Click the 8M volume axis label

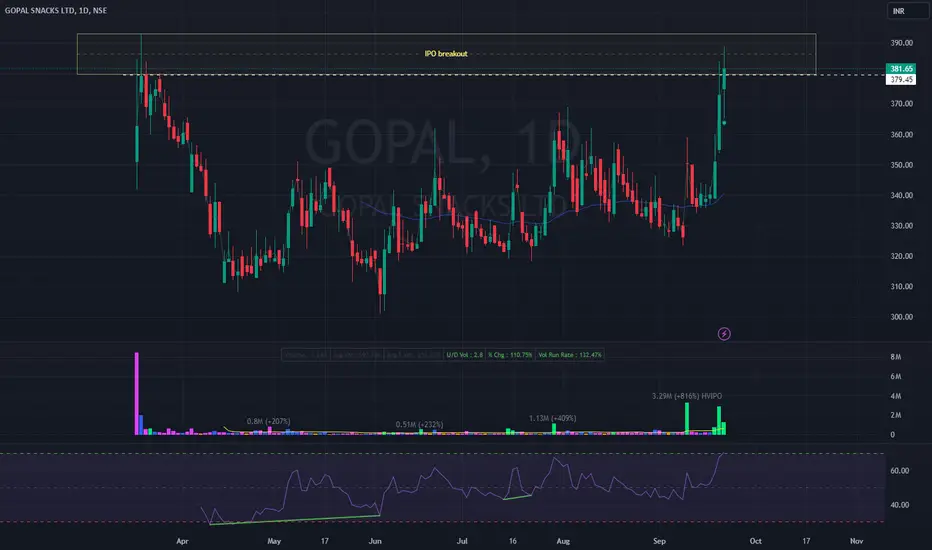(x=895, y=357)
